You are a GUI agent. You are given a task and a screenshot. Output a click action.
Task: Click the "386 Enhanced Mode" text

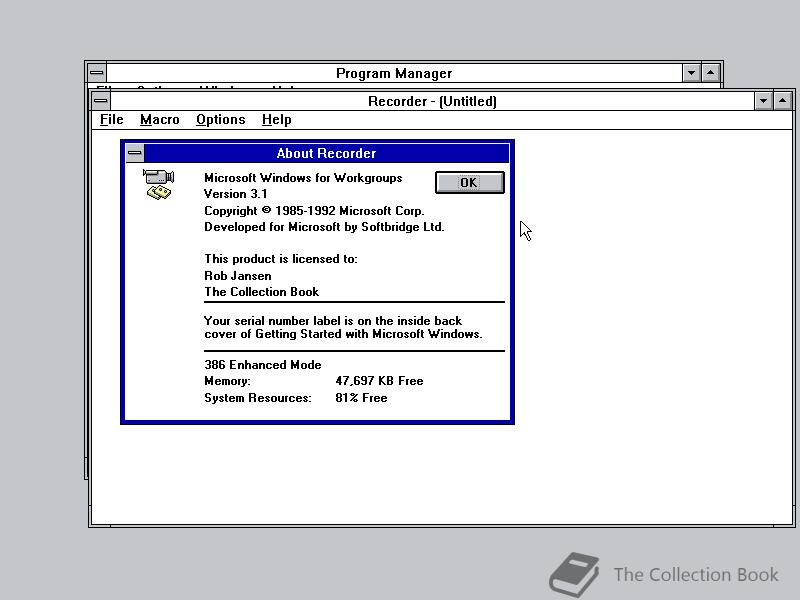[x=263, y=365]
